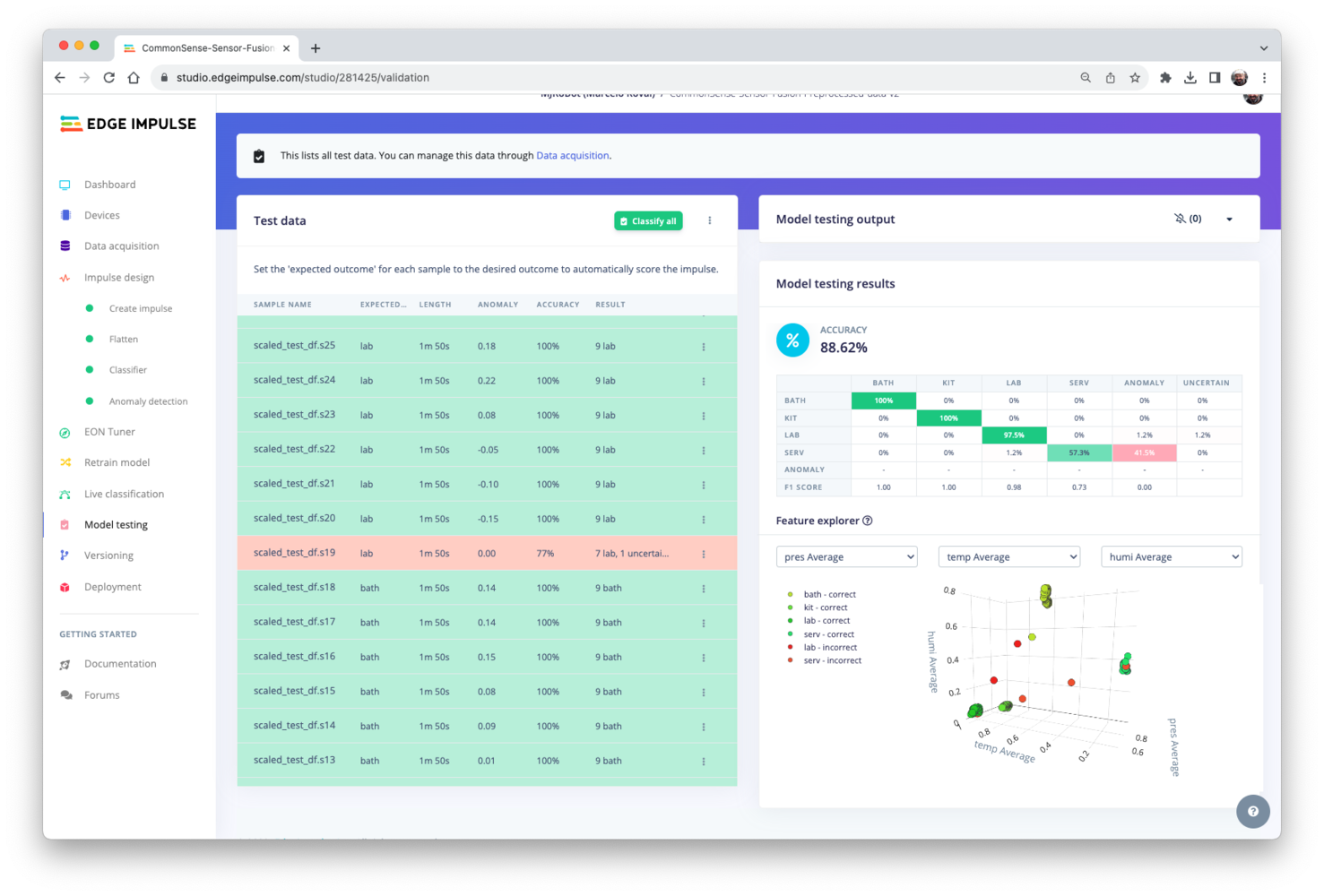1324x896 pixels.
Task: Open the temp Average axis dropdown
Action: [x=1008, y=557]
